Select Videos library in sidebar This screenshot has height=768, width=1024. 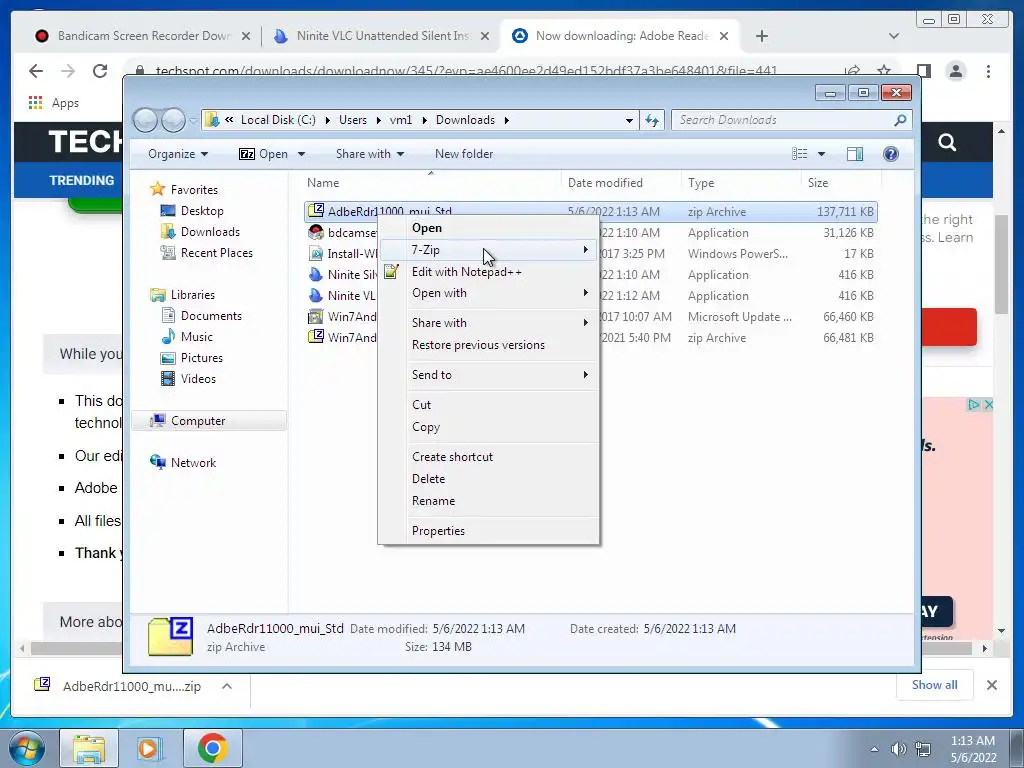(x=198, y=379)
